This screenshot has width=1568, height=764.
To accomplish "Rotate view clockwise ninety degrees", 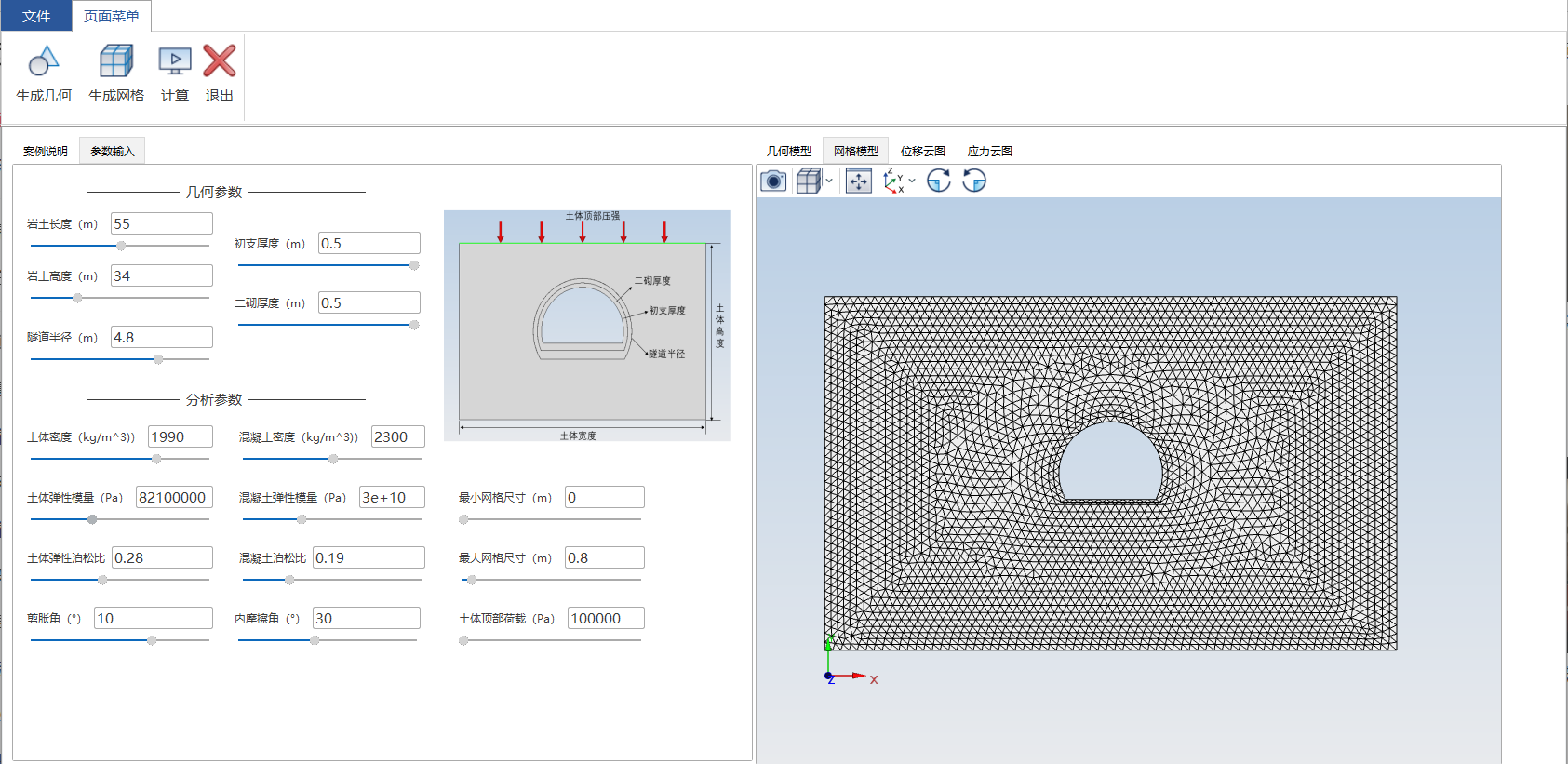I will click(939, 181).
